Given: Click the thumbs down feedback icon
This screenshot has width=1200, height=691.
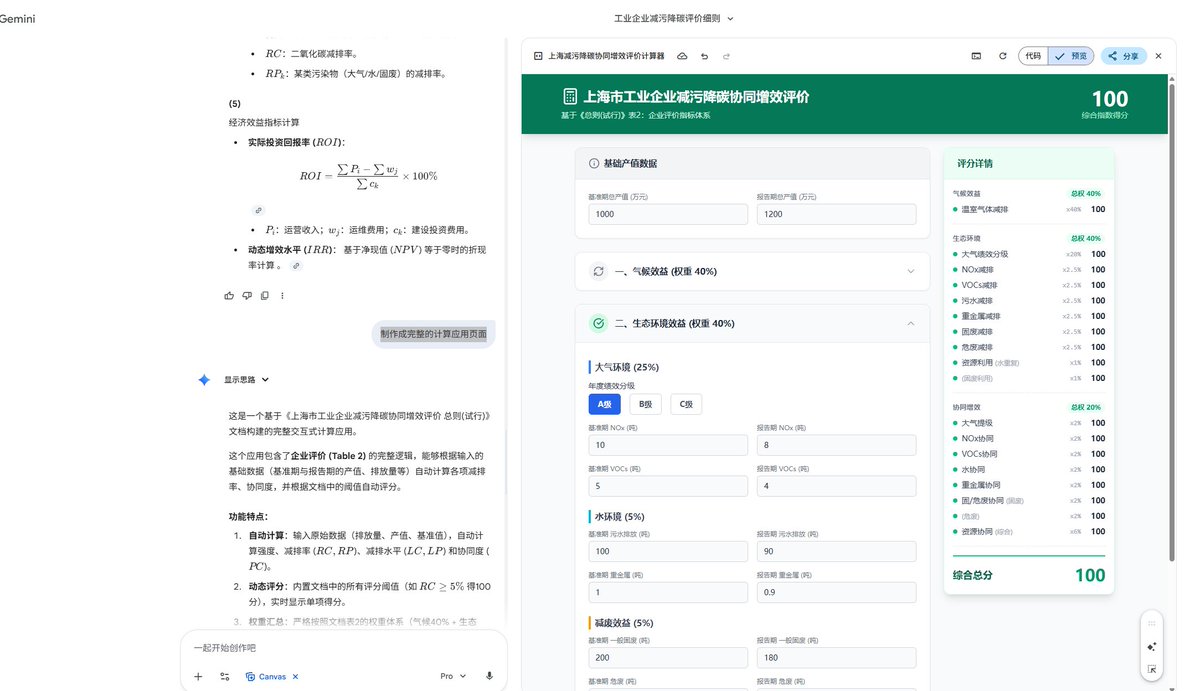Looking at the screenshot, I should click(247, 296).
